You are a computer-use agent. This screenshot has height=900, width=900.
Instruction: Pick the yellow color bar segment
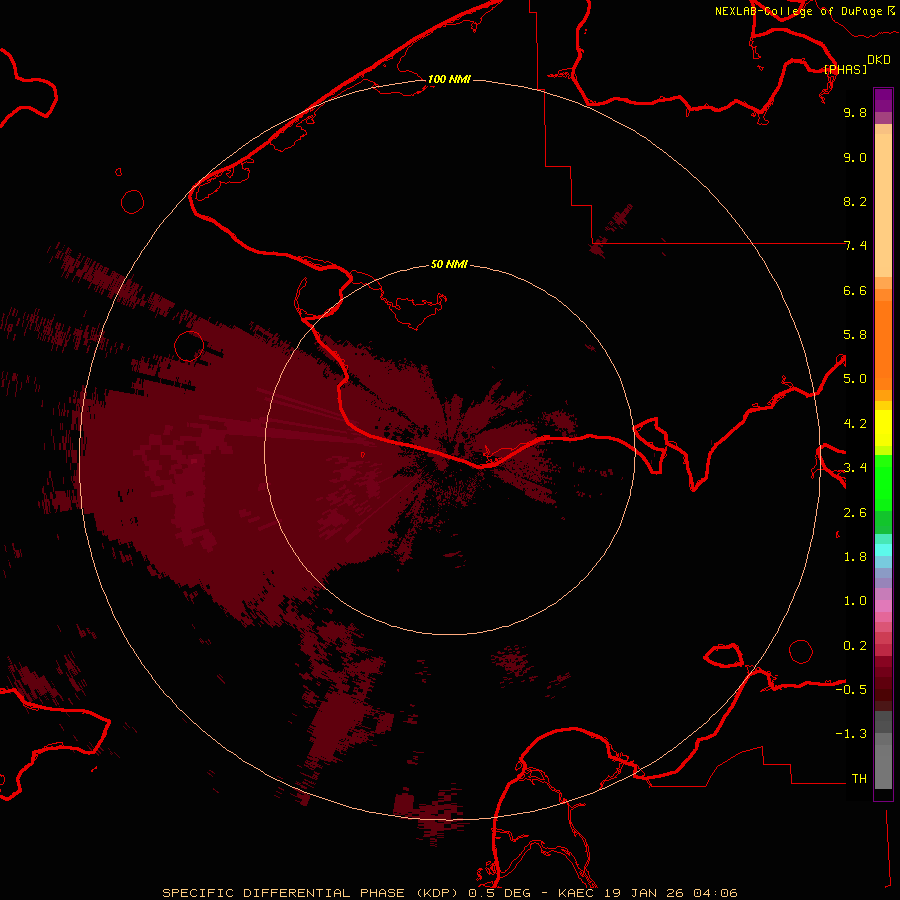[883, 428]
